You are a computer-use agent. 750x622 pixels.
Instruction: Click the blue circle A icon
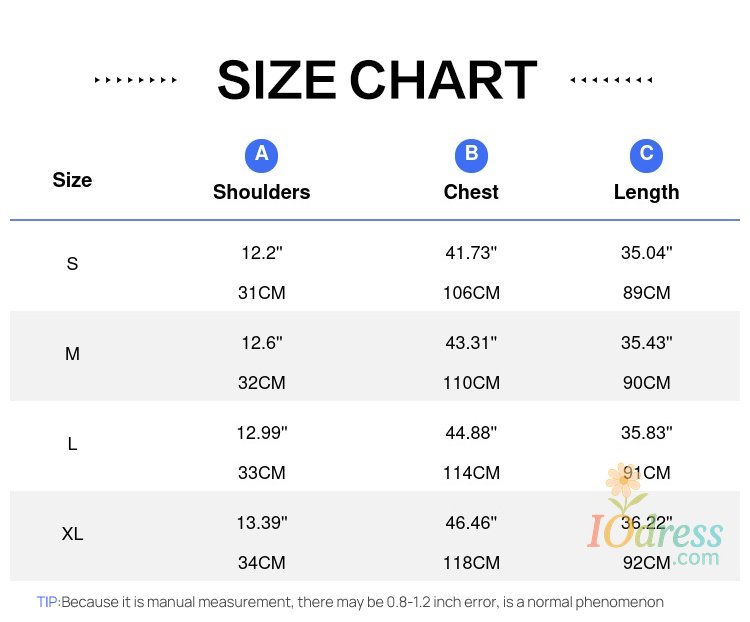coord(261,154)
